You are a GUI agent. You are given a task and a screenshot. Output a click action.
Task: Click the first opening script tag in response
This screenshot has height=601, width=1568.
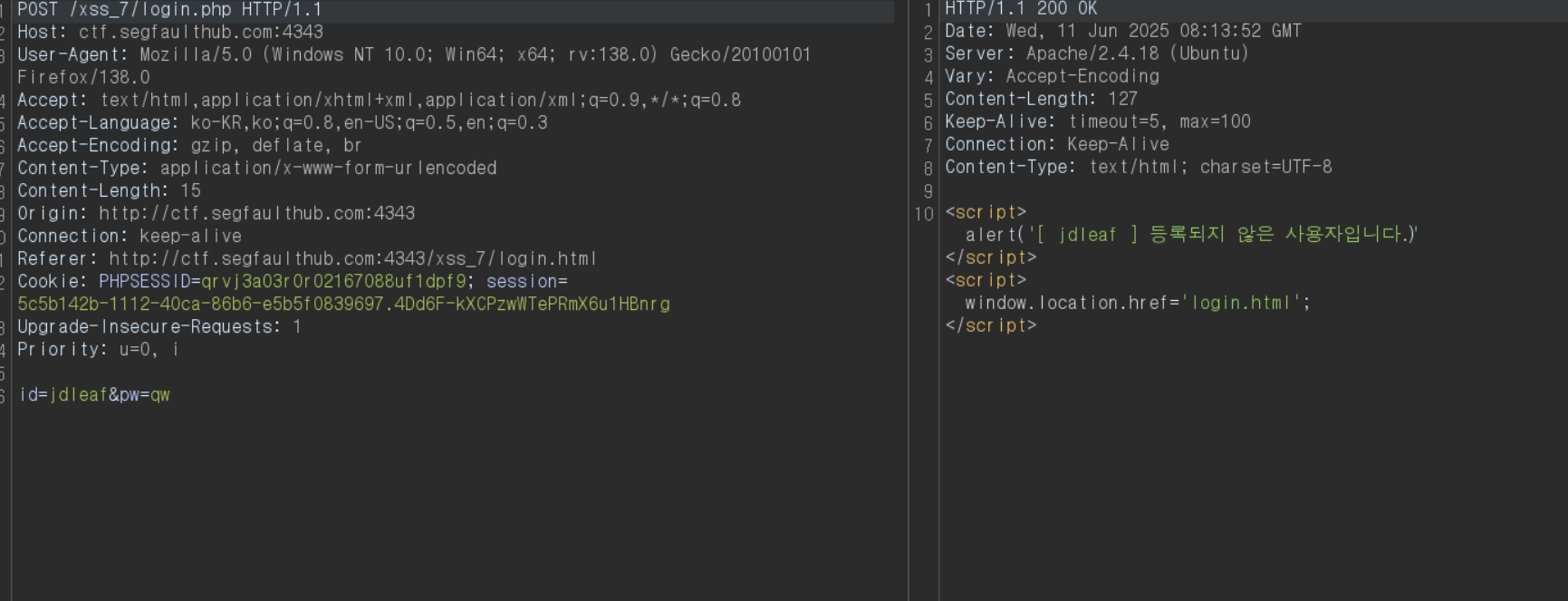coord(986,212)
